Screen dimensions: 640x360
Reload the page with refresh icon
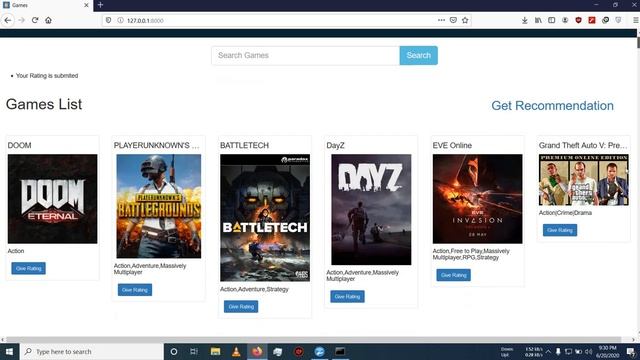pyautogui.click(x=35, y=20)
